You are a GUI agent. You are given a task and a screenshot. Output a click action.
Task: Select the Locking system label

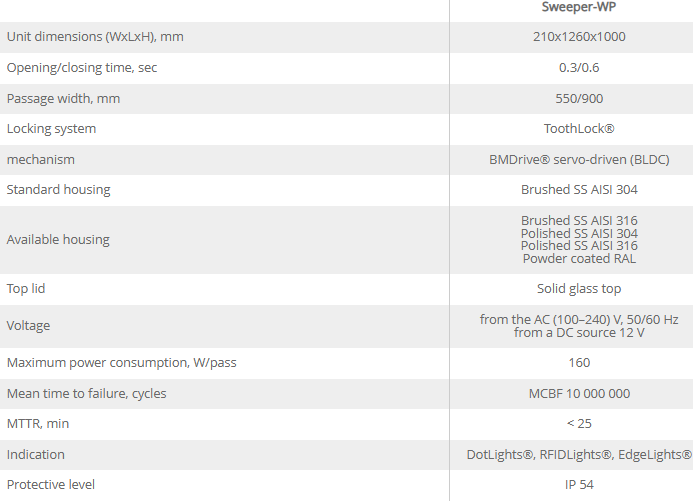[x=52, y=129]
